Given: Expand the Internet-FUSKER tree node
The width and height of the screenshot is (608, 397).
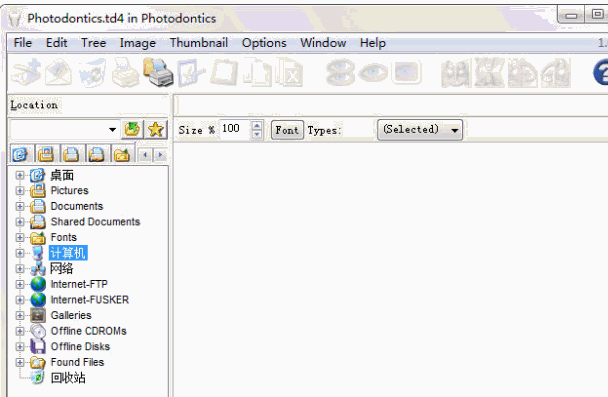Looking at the screenshot, I should (20, 300).
